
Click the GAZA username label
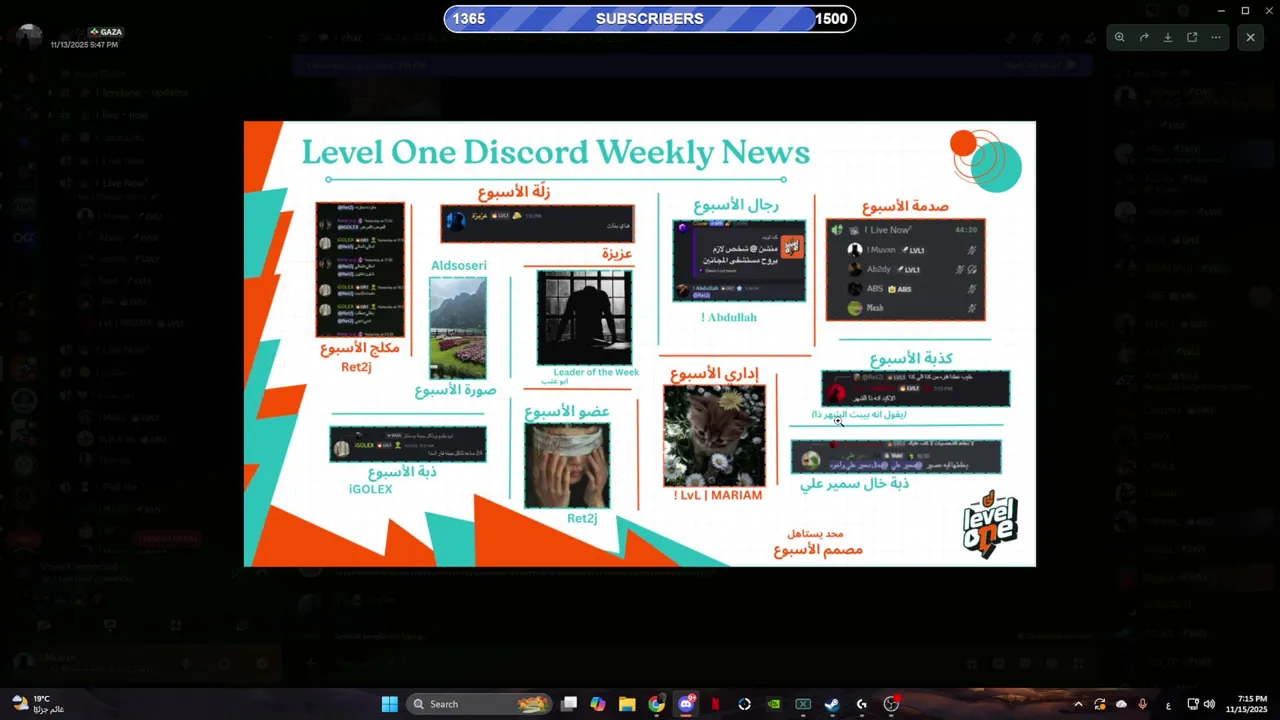105,32
